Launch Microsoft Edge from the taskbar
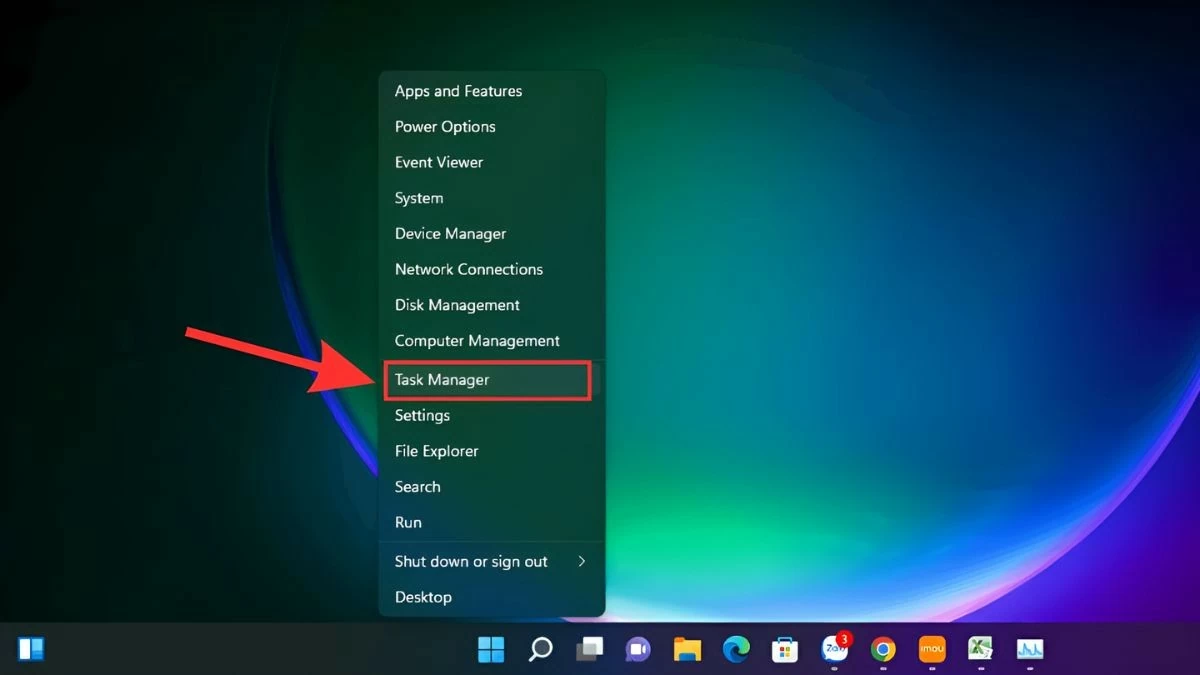This screenshot has height=675, width=1200. (x=736, y=650)
